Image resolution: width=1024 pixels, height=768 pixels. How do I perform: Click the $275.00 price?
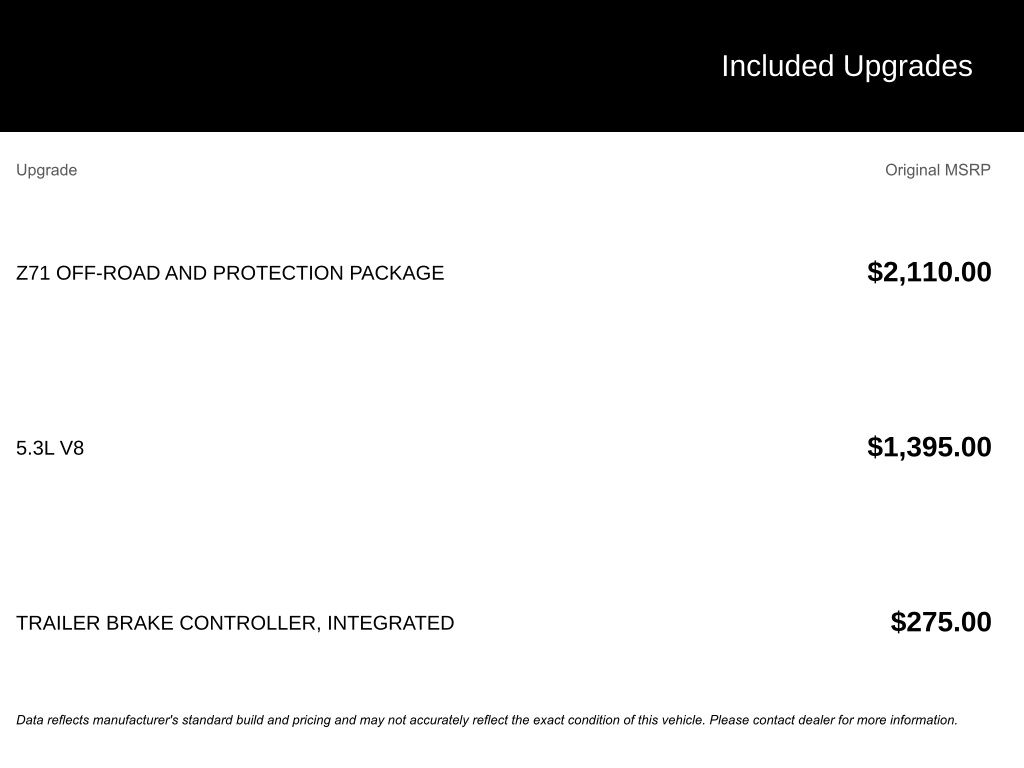coord(941,622)
